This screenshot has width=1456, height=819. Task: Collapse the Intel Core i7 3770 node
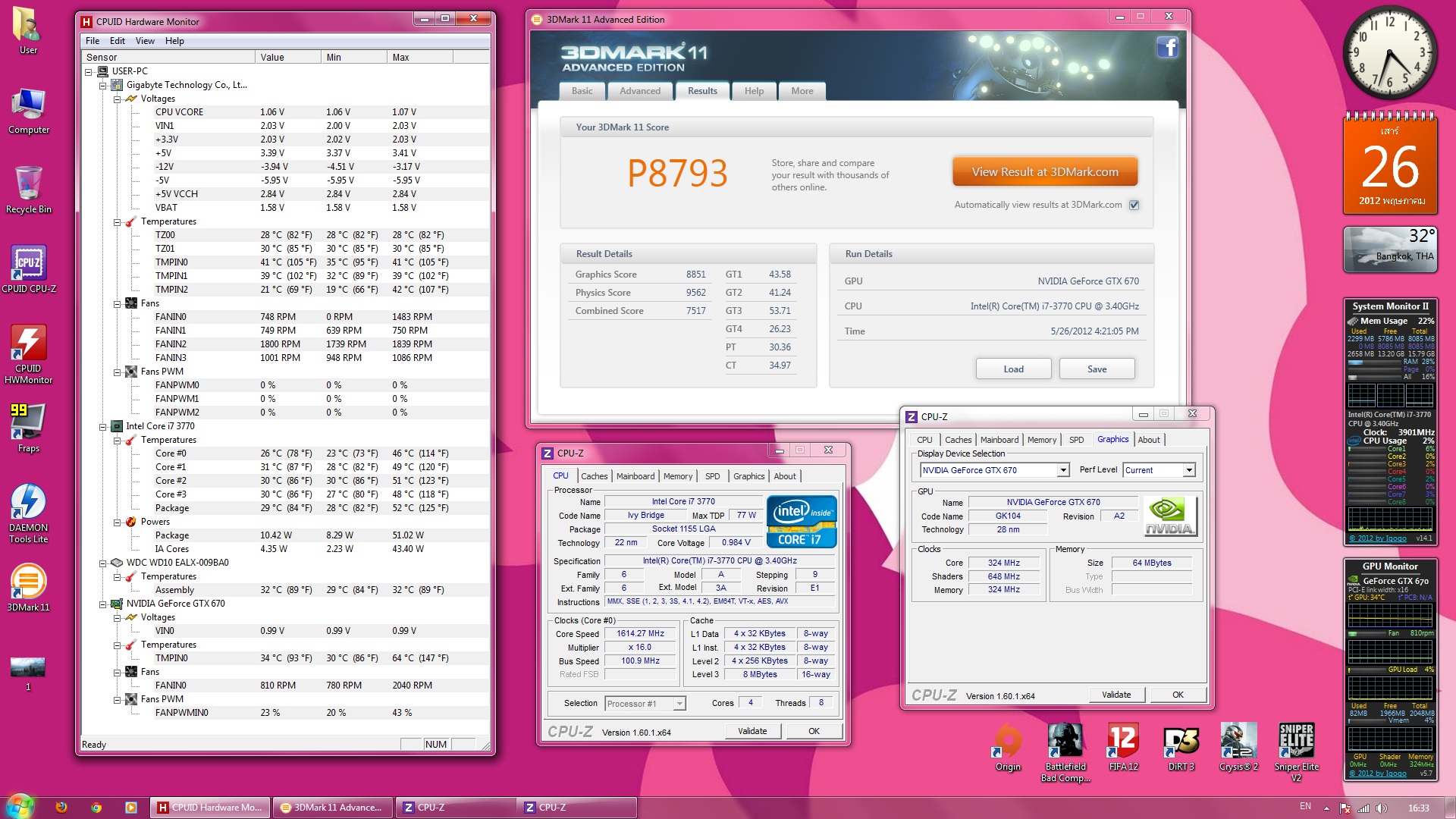[103, 427]
